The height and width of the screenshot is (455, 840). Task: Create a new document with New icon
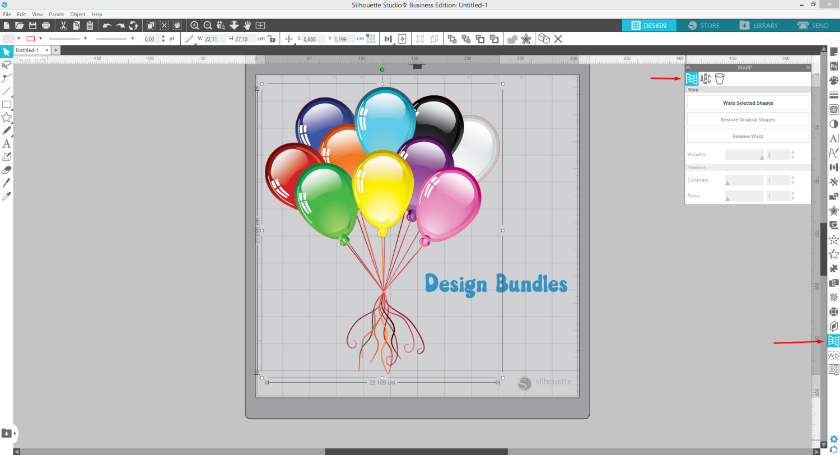6,25
